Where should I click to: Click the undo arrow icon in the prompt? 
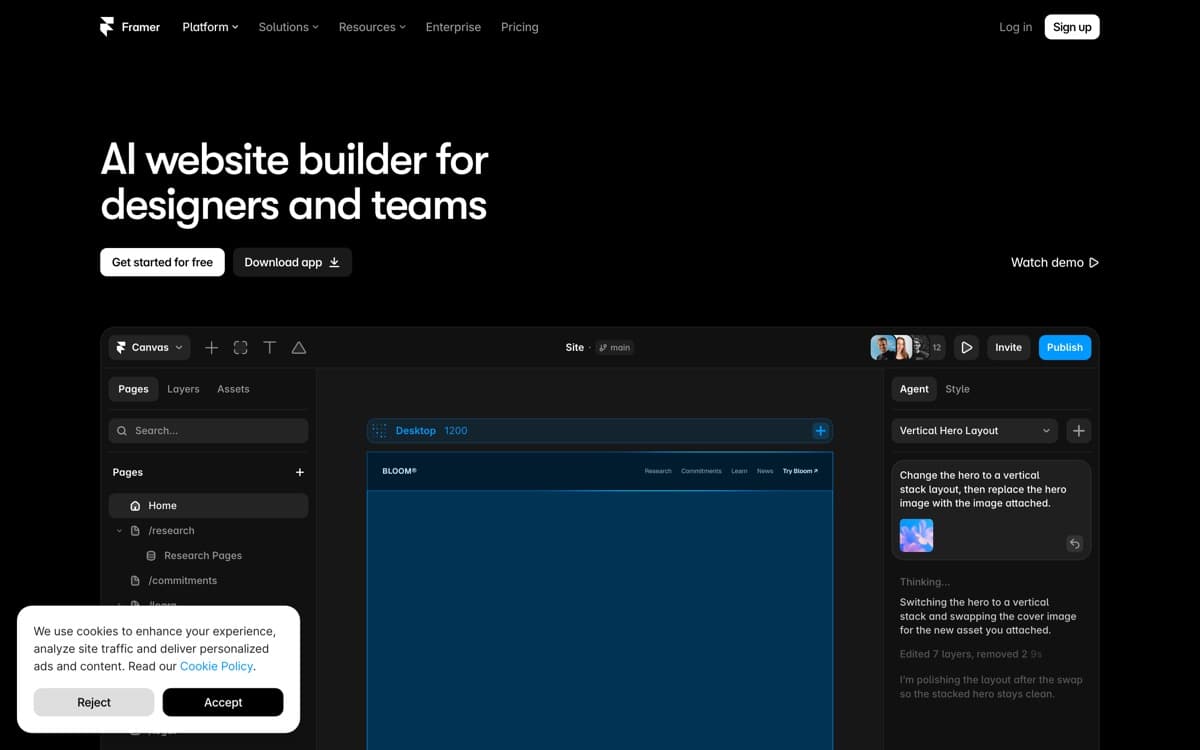pos(1074,543)
